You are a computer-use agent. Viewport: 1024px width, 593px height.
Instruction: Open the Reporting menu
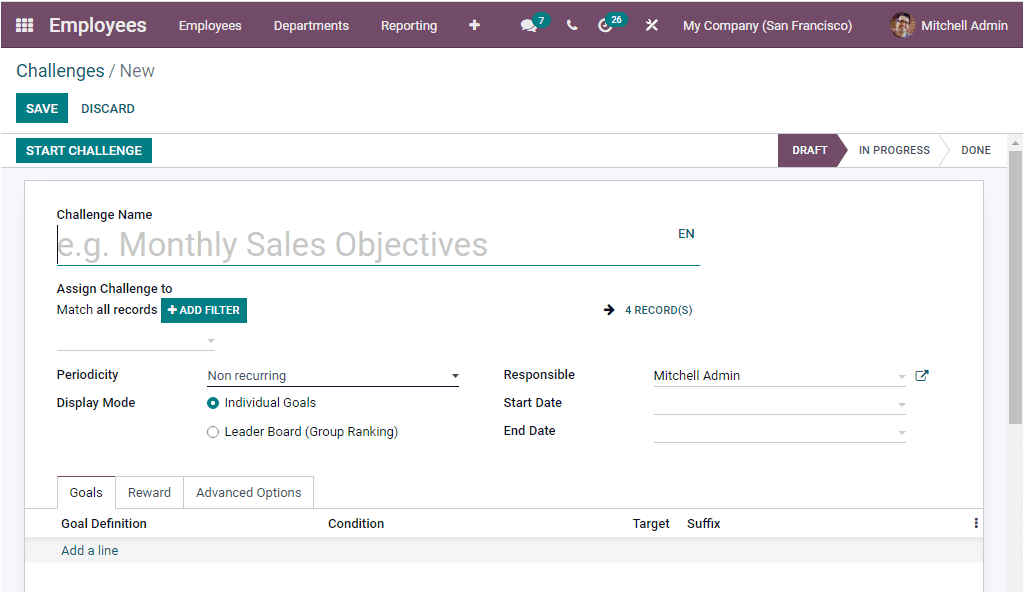click(x=409, y=25)
